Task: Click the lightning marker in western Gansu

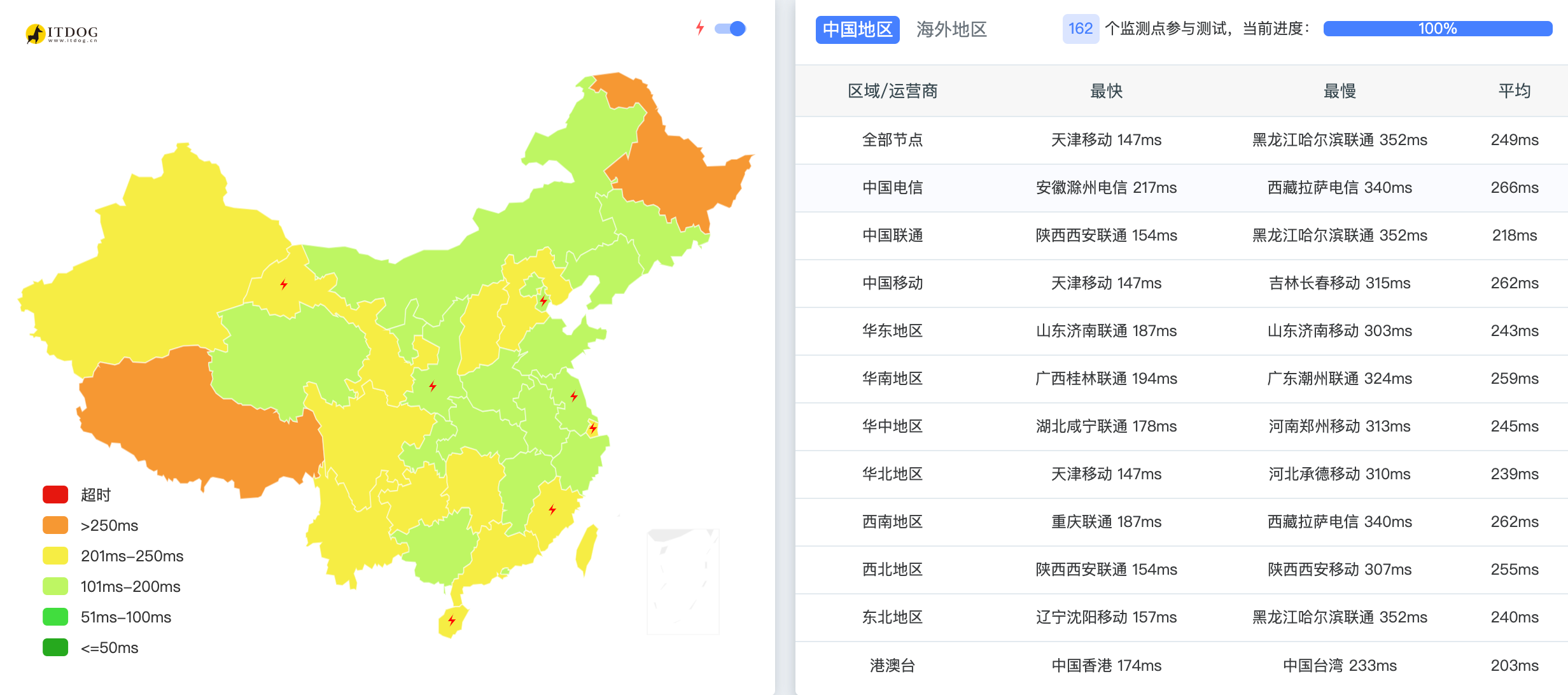Action: 284,284
